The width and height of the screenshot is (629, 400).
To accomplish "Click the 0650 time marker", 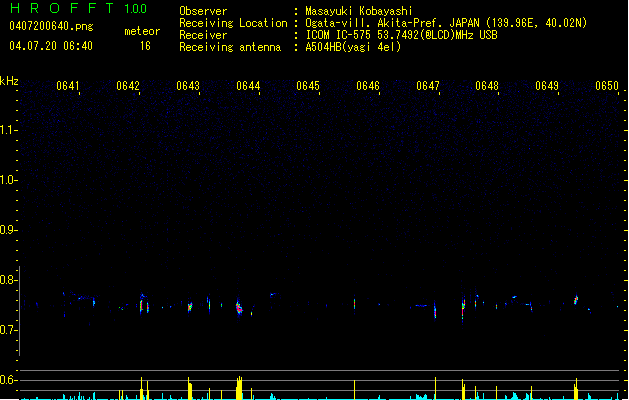I will coord(607,86).
